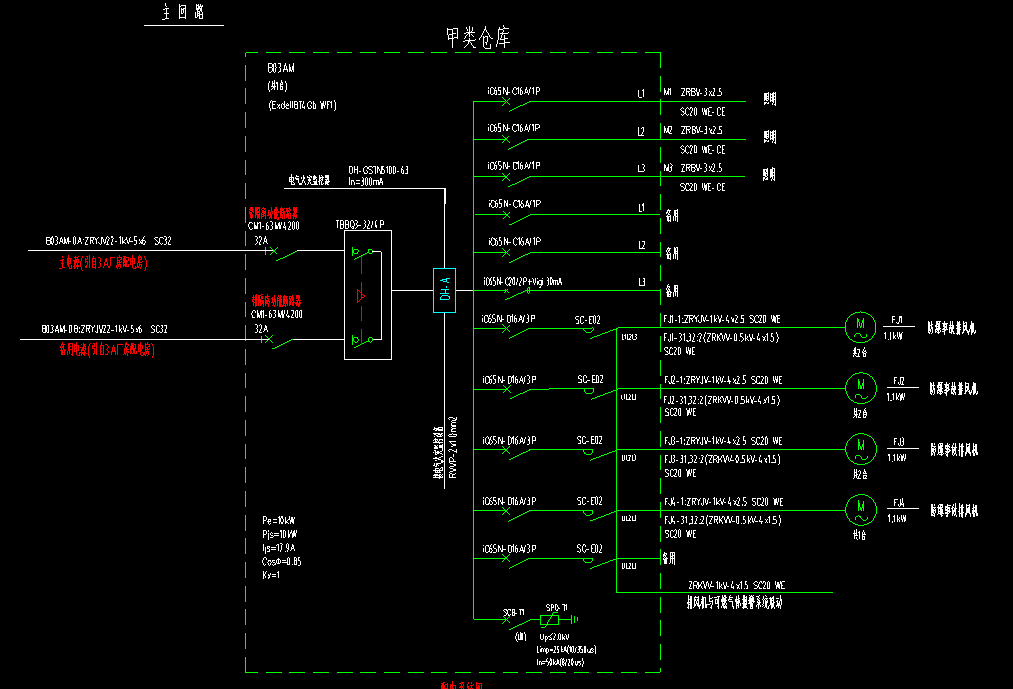Click the red triangle inside the transfer switch
This screenshot has height=689, width=1013.
[360, 295]
